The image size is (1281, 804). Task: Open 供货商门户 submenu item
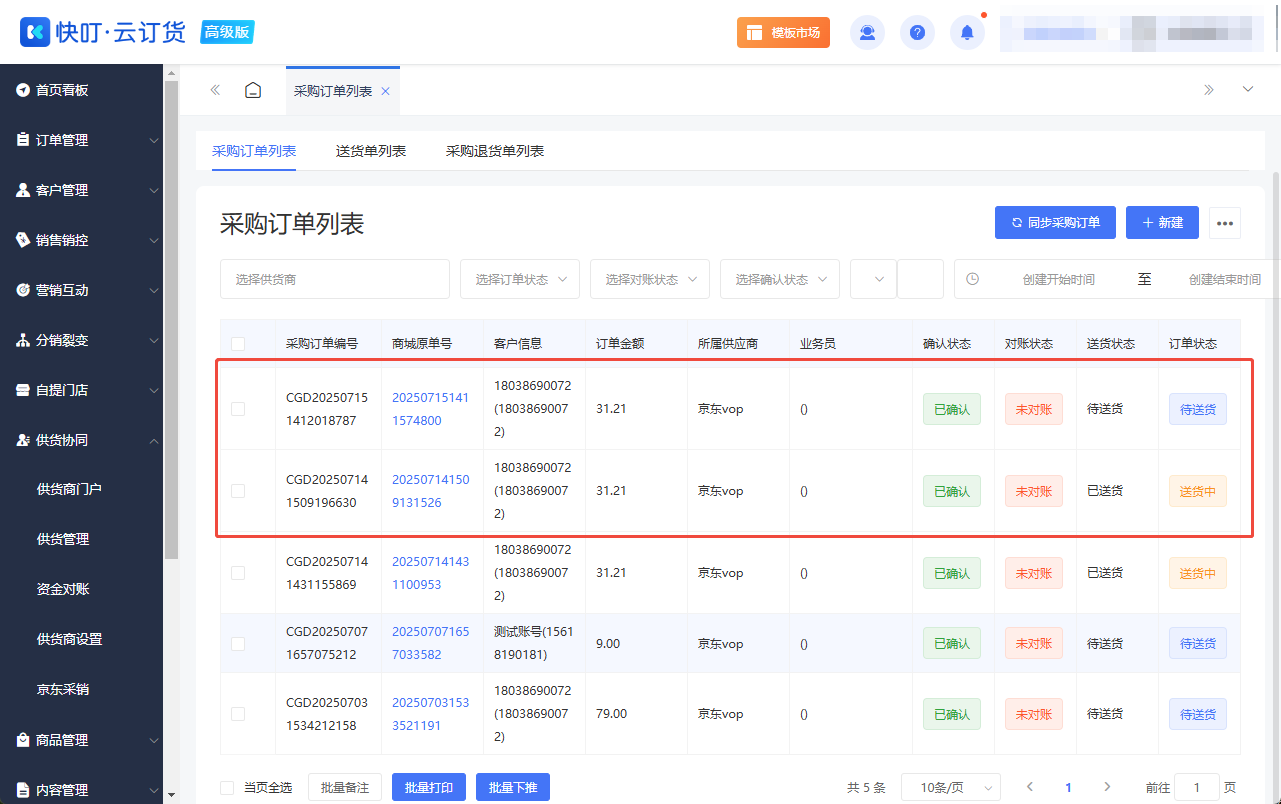coord(69,489)
